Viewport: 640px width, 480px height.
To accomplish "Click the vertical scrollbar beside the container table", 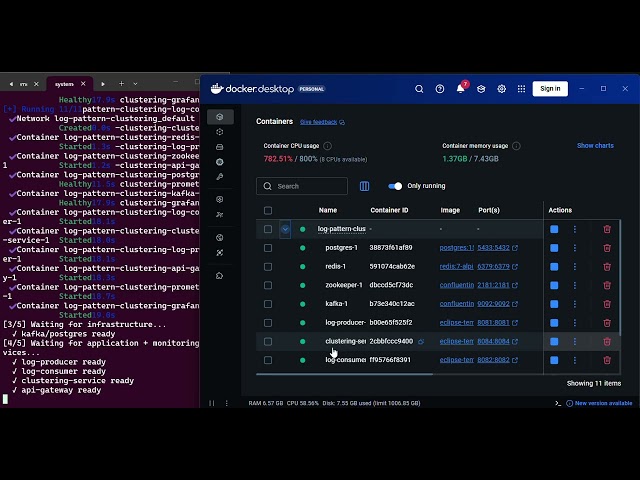I will pyautogui.click(x=620, y=278).
